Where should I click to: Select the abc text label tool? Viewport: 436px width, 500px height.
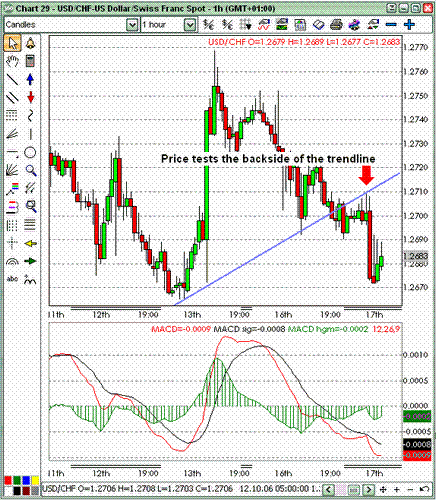[x=12, y=279]
